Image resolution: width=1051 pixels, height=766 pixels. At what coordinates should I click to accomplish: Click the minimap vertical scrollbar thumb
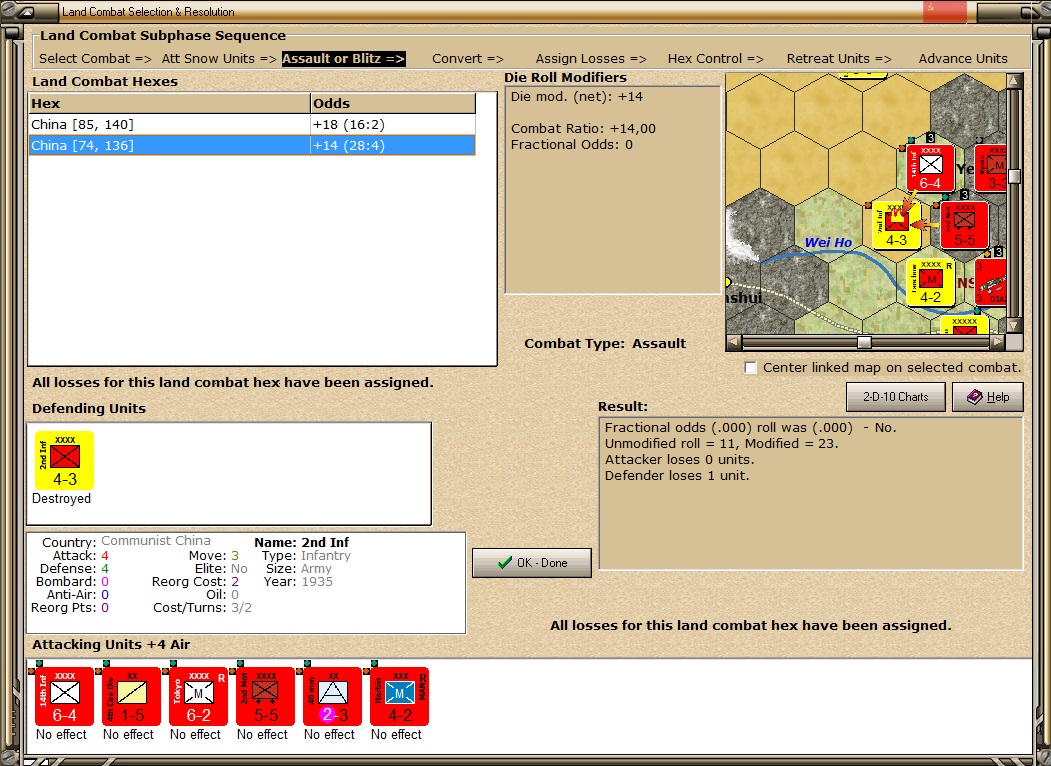[x=1014, y=176]
